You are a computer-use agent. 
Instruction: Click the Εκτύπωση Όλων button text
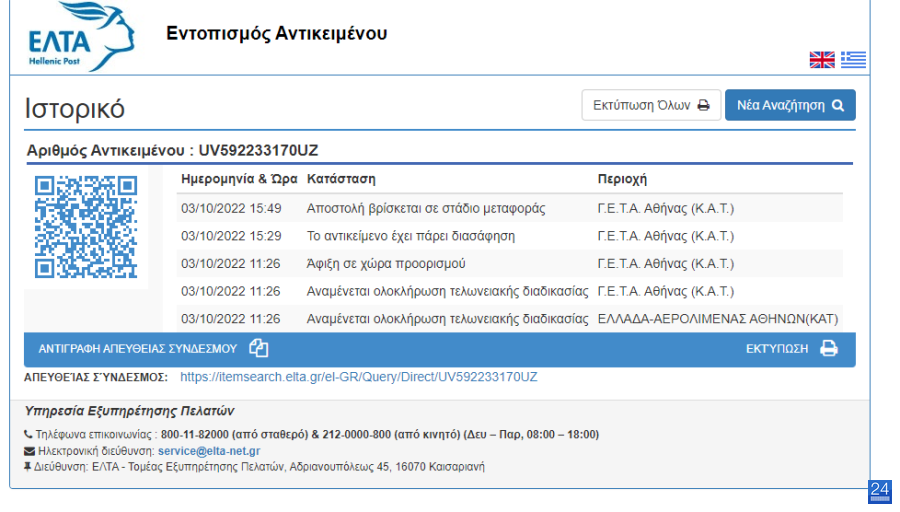(641, 106)
